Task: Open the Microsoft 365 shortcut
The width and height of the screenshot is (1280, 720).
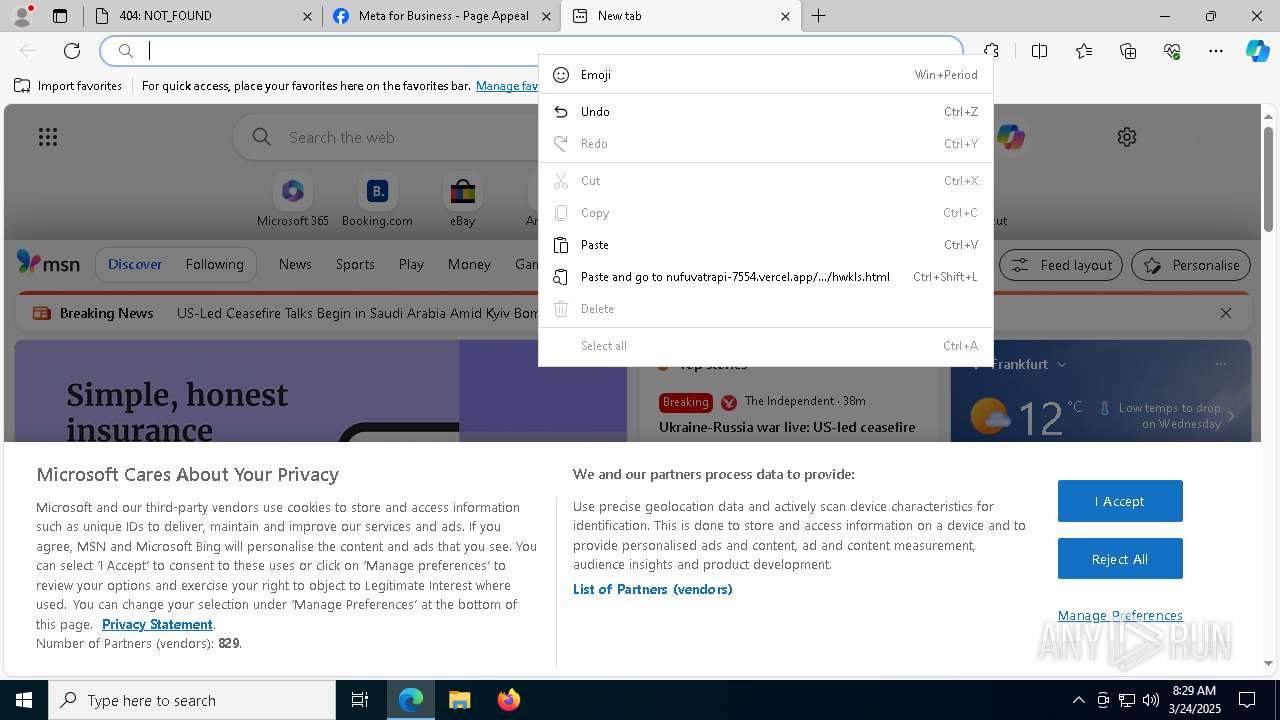Action: pos(292,202)
